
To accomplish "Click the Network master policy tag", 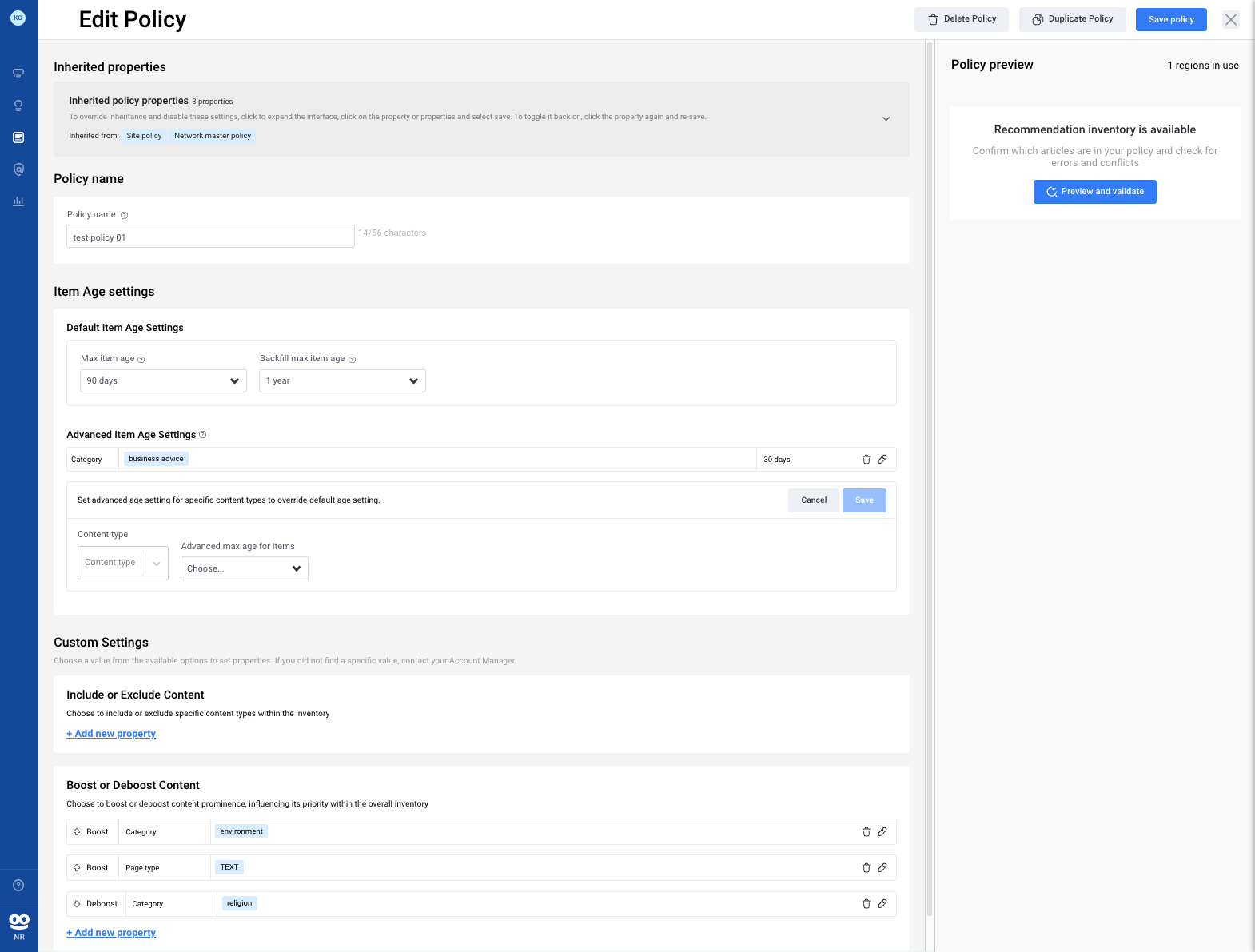I will 213,136.
